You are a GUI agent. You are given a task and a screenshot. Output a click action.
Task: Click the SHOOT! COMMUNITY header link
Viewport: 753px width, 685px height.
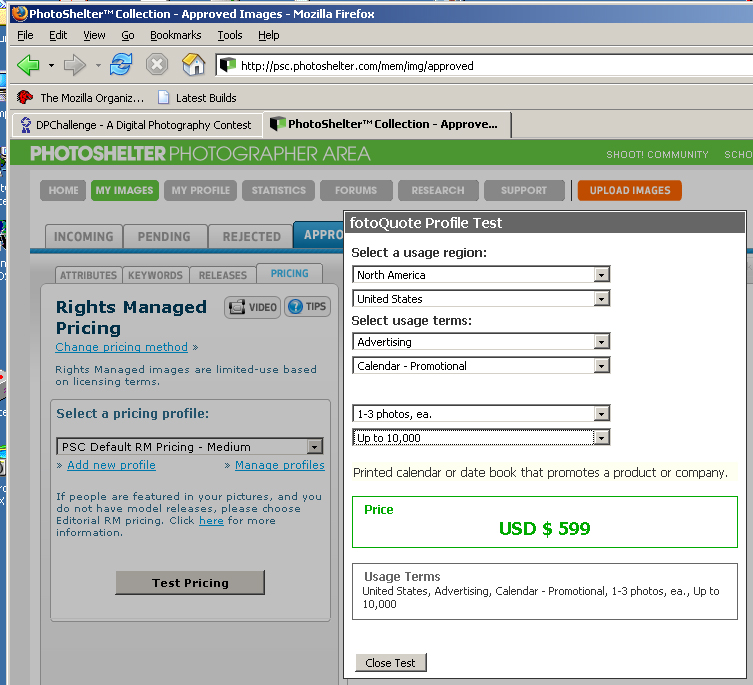657,154
